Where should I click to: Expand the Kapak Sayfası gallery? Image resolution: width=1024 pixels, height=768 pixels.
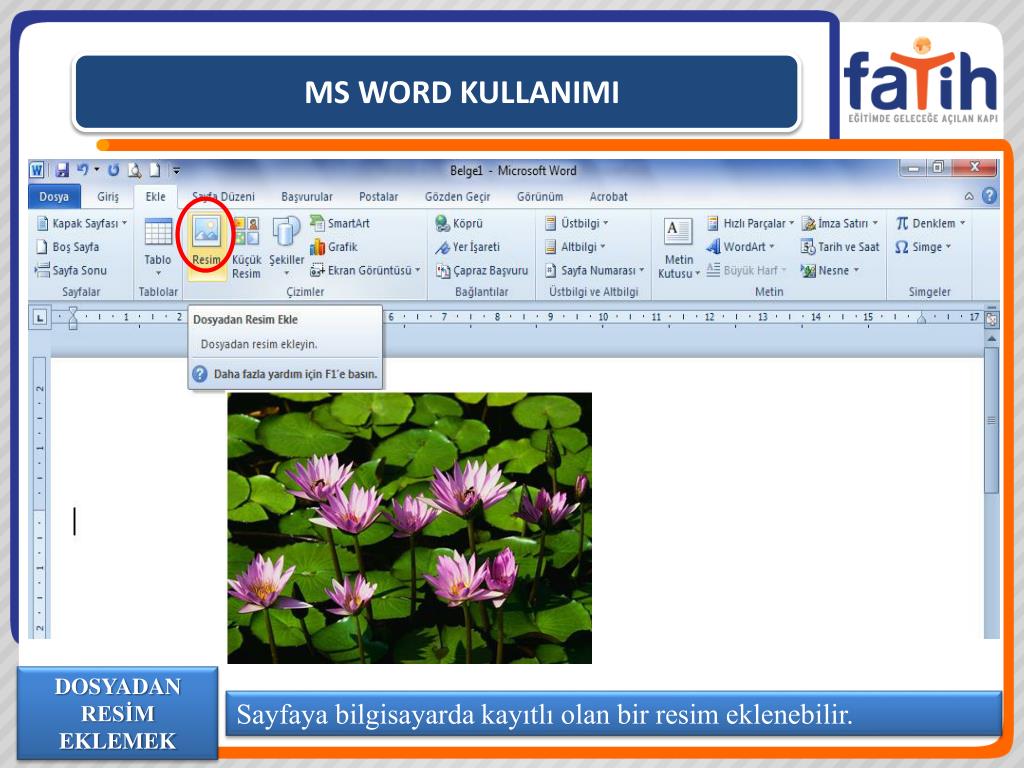[82, 223]
